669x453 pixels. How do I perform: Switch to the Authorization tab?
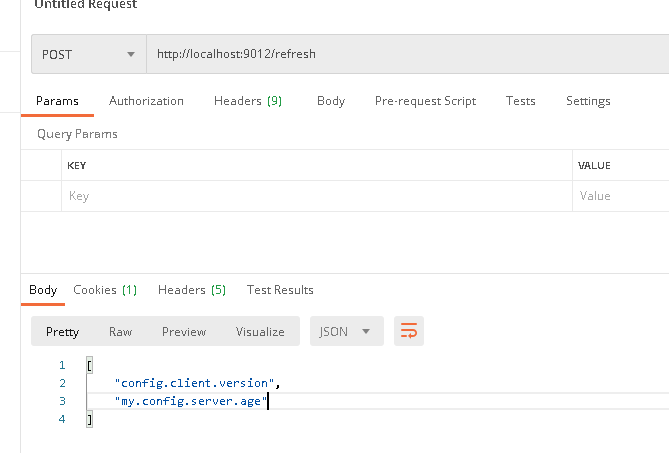tap(146, 101)
